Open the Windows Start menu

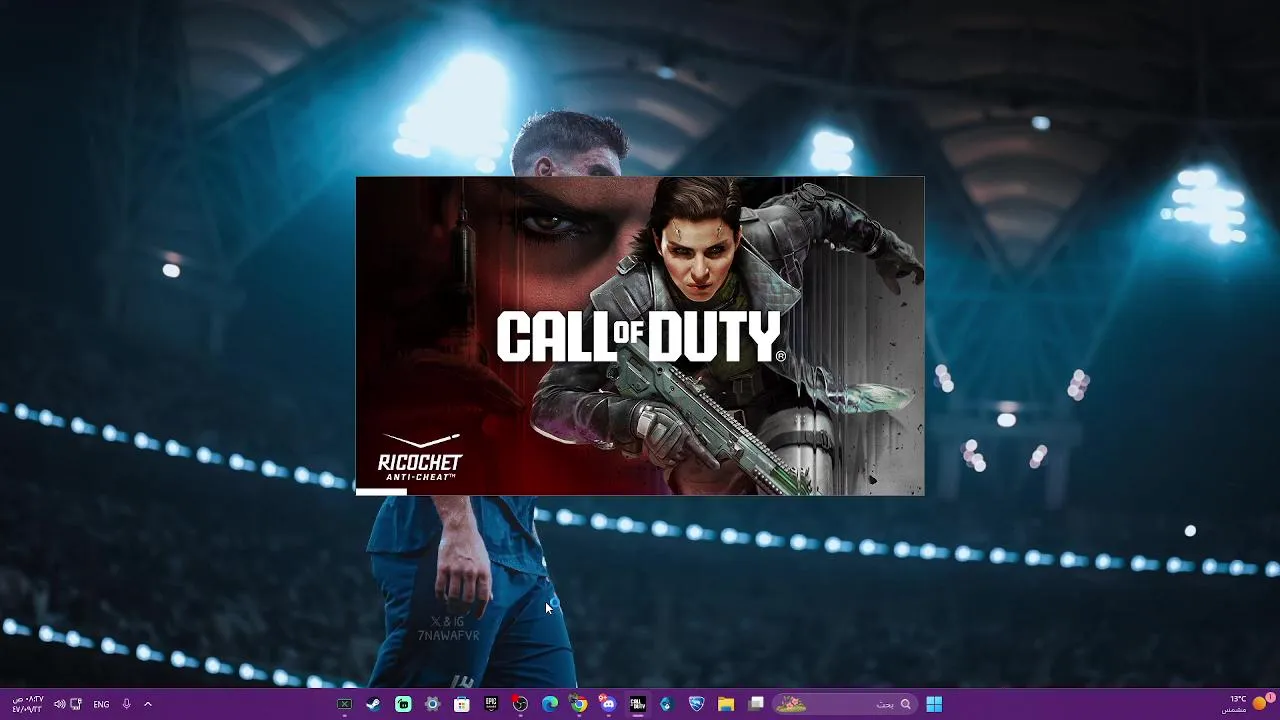point(934,704)
